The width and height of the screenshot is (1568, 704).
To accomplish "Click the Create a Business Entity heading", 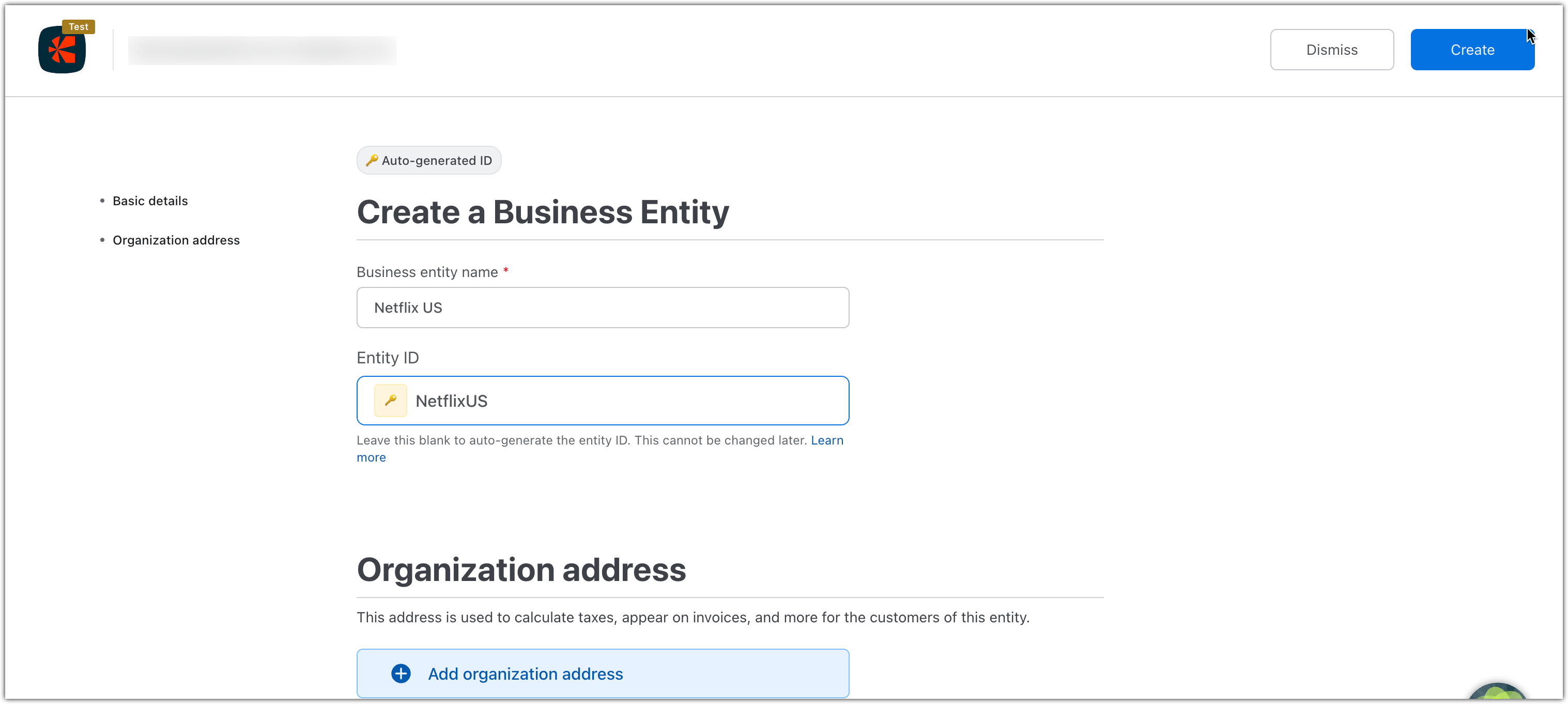I will coord(542,212).
